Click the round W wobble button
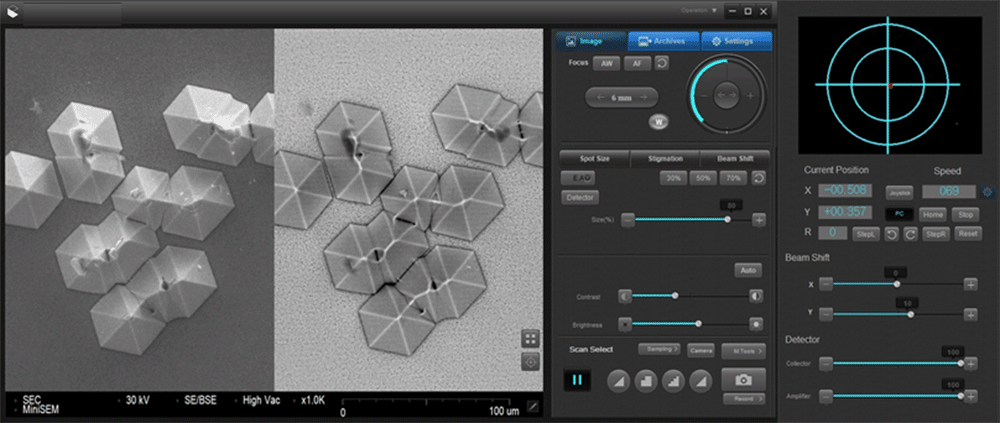Viewport: 1000px width, 423px height. pos(658,122)
